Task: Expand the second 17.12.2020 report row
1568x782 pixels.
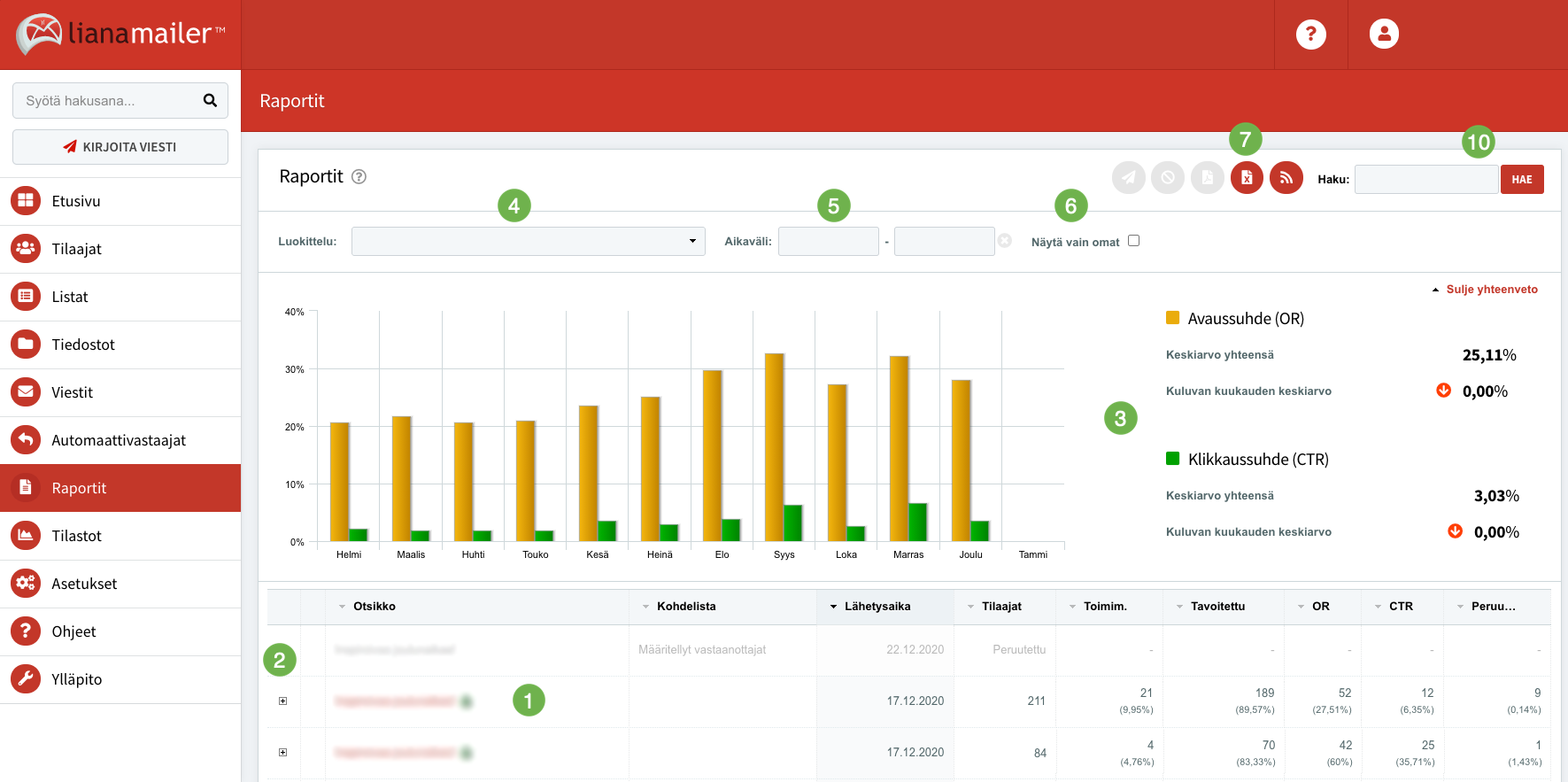Action: click(283, 752)
